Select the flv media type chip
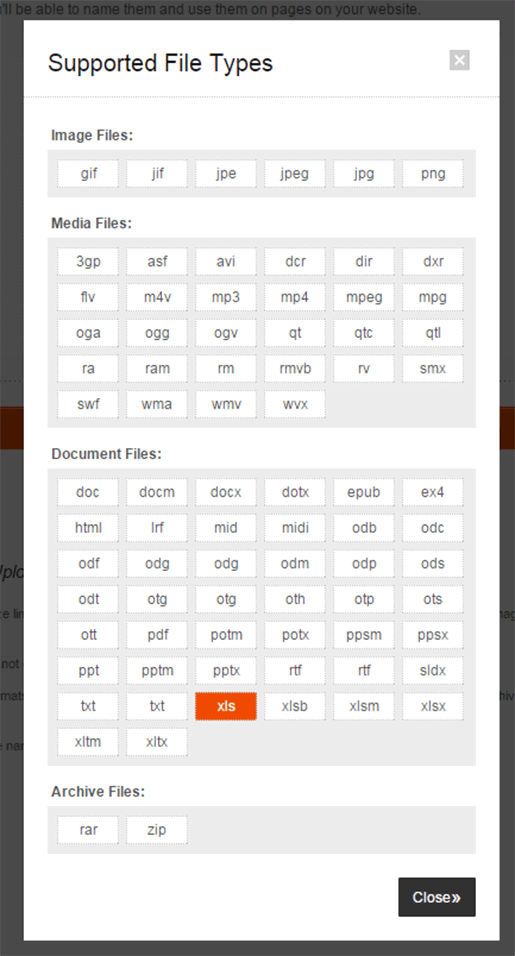This screenshot has width=515, height=956. pyautogui.click(x=88, y=297)
